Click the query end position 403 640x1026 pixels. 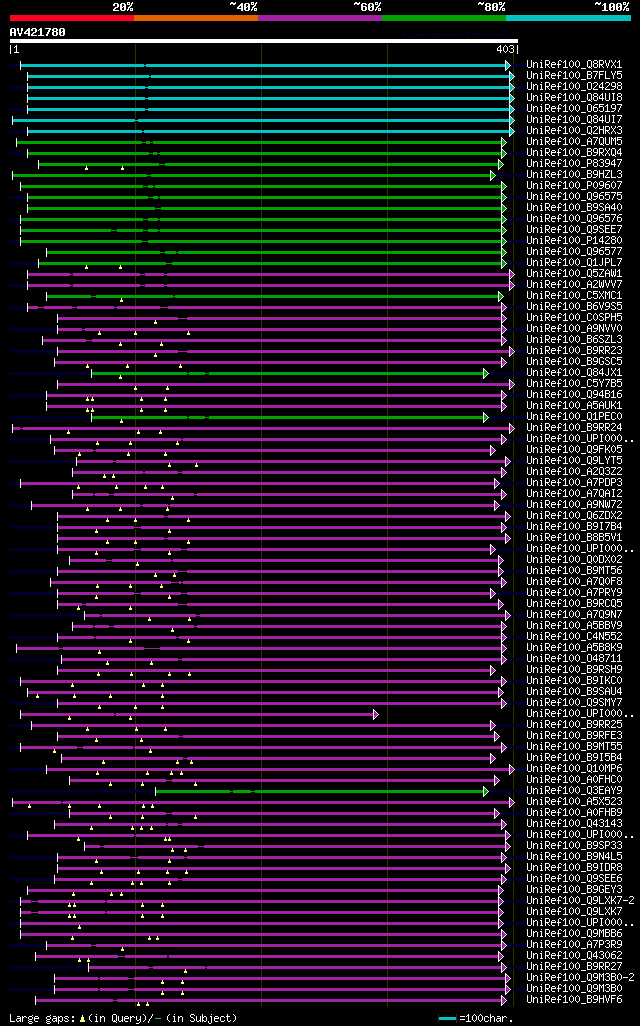tap(505, 50)
